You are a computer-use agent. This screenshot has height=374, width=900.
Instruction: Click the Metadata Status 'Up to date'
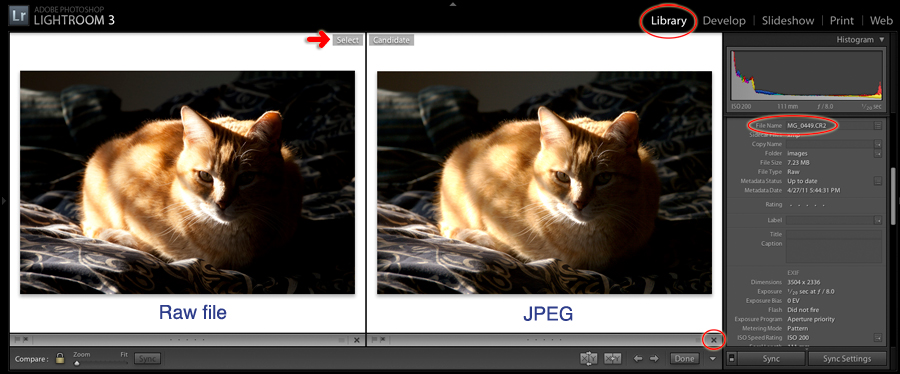pyautogui.click(x=802, y=181)
